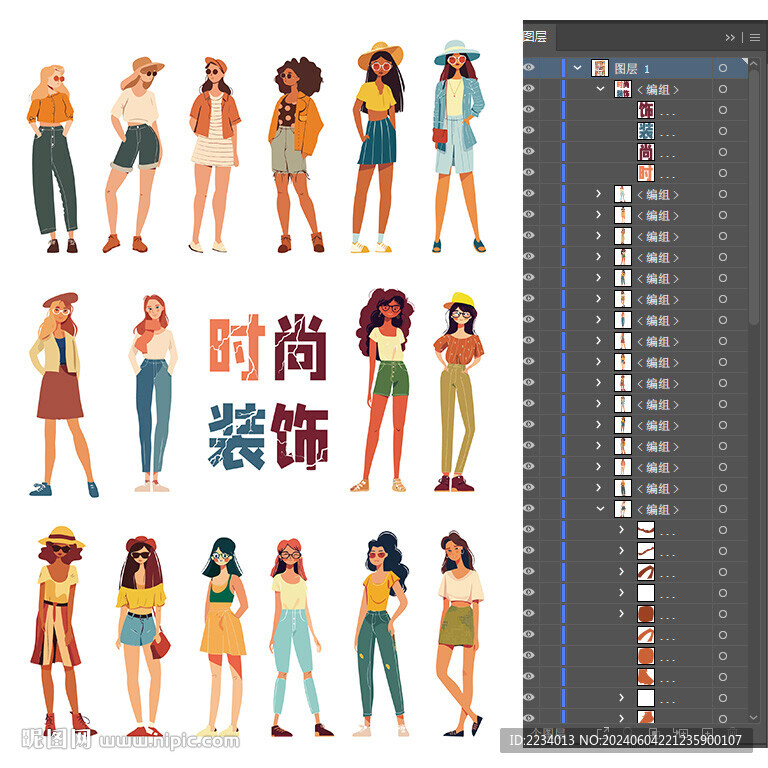
Task: Click target circle of the 装 sublayer
Action: pos(723,131)
